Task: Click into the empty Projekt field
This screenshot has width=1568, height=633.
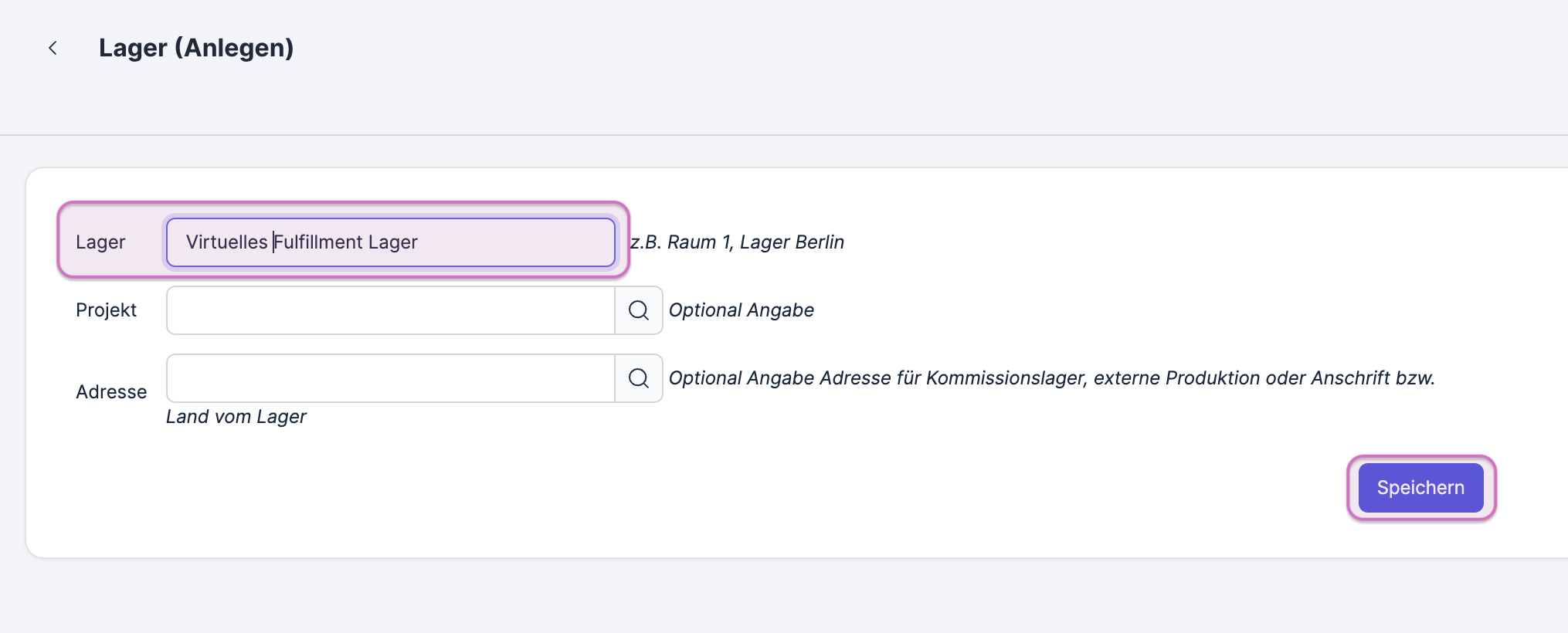Action: coord(391,310)
